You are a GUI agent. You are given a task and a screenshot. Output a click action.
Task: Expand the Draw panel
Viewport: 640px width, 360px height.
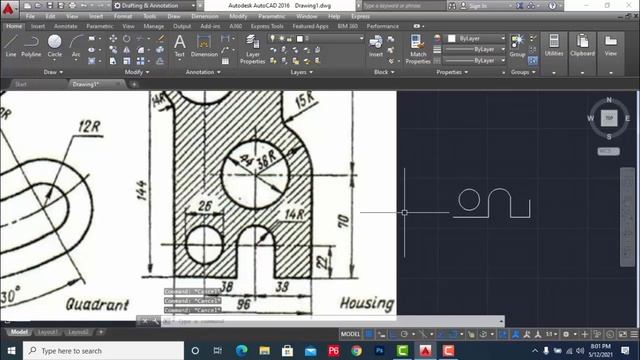pos(53,72)
